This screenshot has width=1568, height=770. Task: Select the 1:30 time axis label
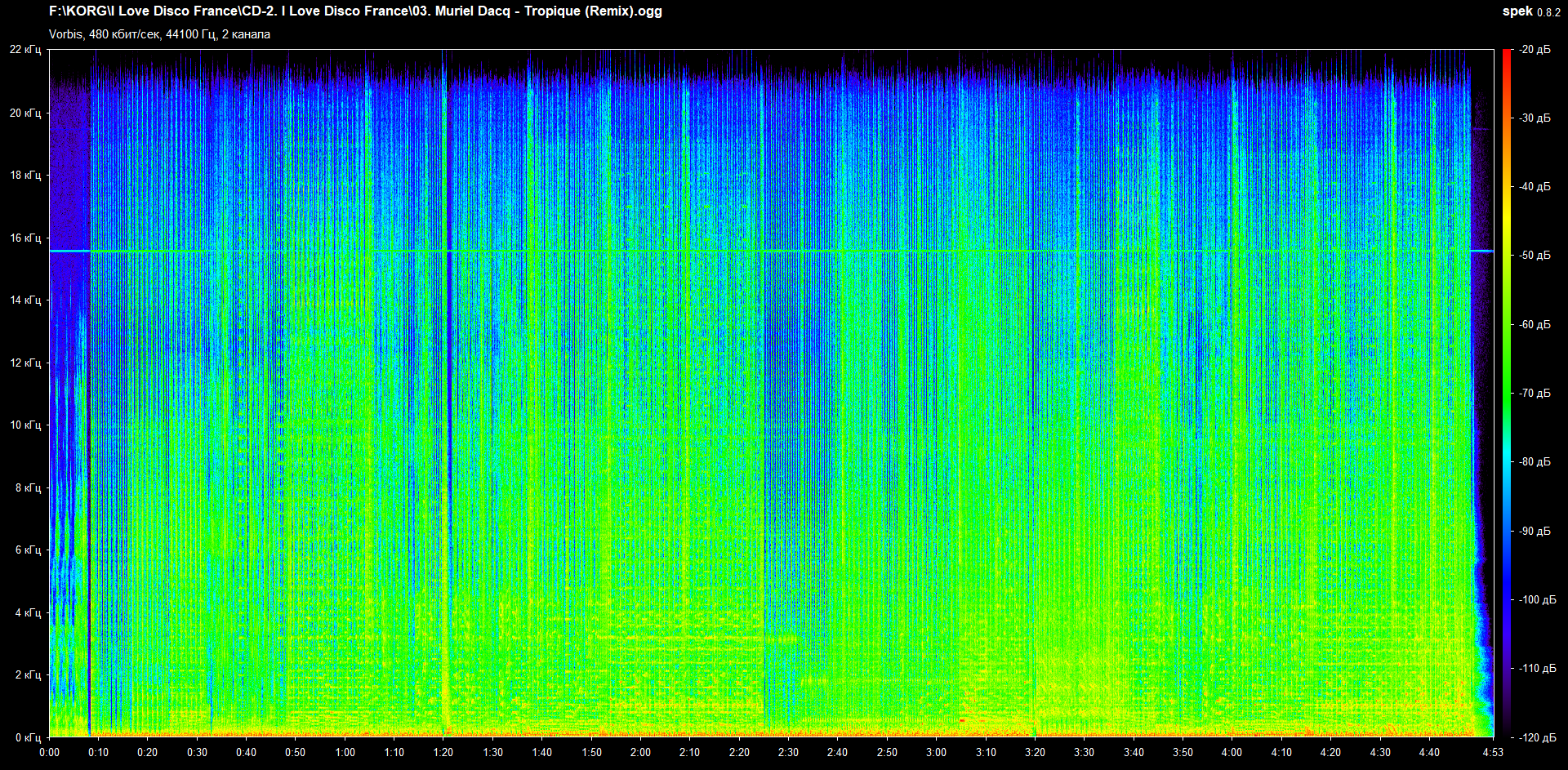pyautogui.click(x=492, y=752)
